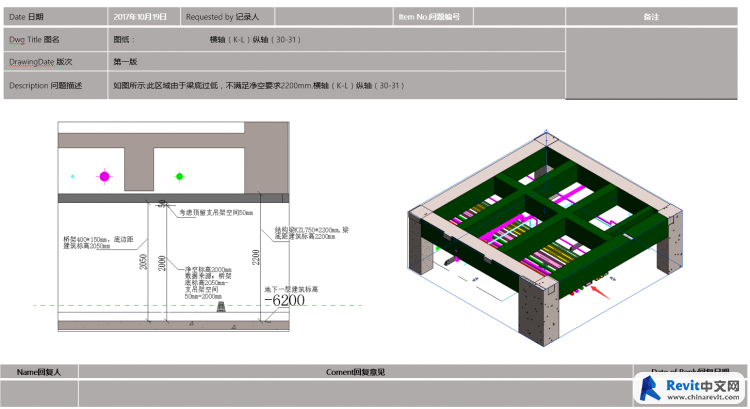The image size is (750, 409).
Task: Click the "Date 日期" header cell
Action: [55, 17]
